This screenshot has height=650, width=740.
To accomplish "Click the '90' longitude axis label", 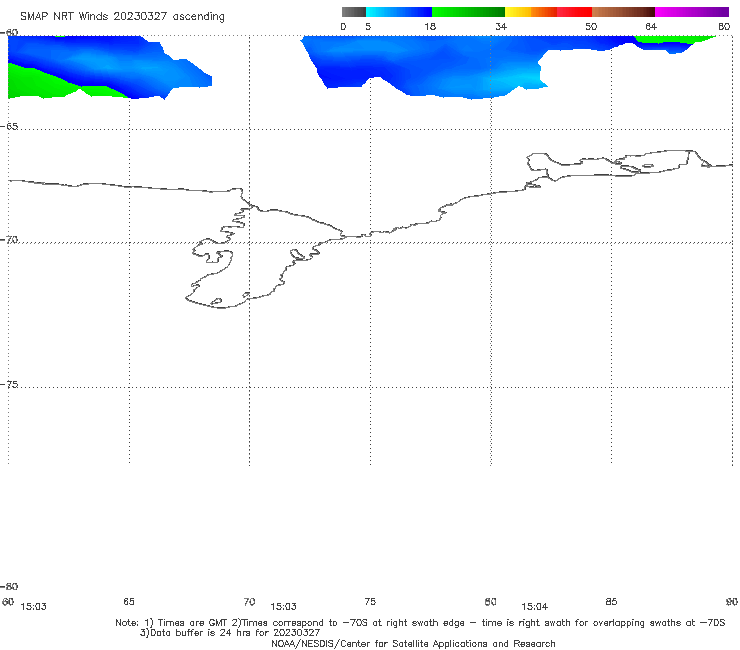I will click(x=732, y=602).
